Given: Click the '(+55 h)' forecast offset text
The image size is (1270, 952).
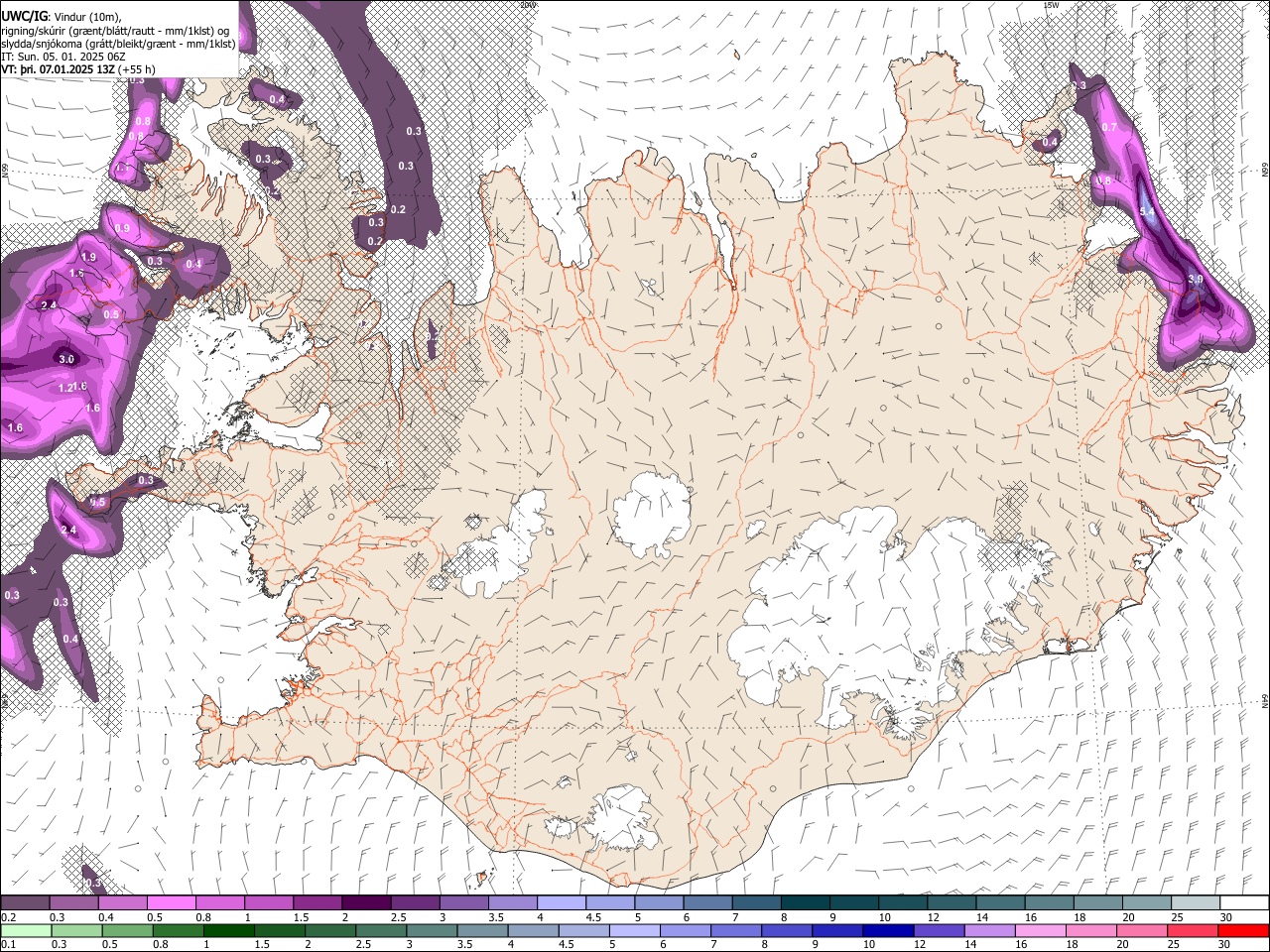Looking at the screenshot, I should coord(136,69).
